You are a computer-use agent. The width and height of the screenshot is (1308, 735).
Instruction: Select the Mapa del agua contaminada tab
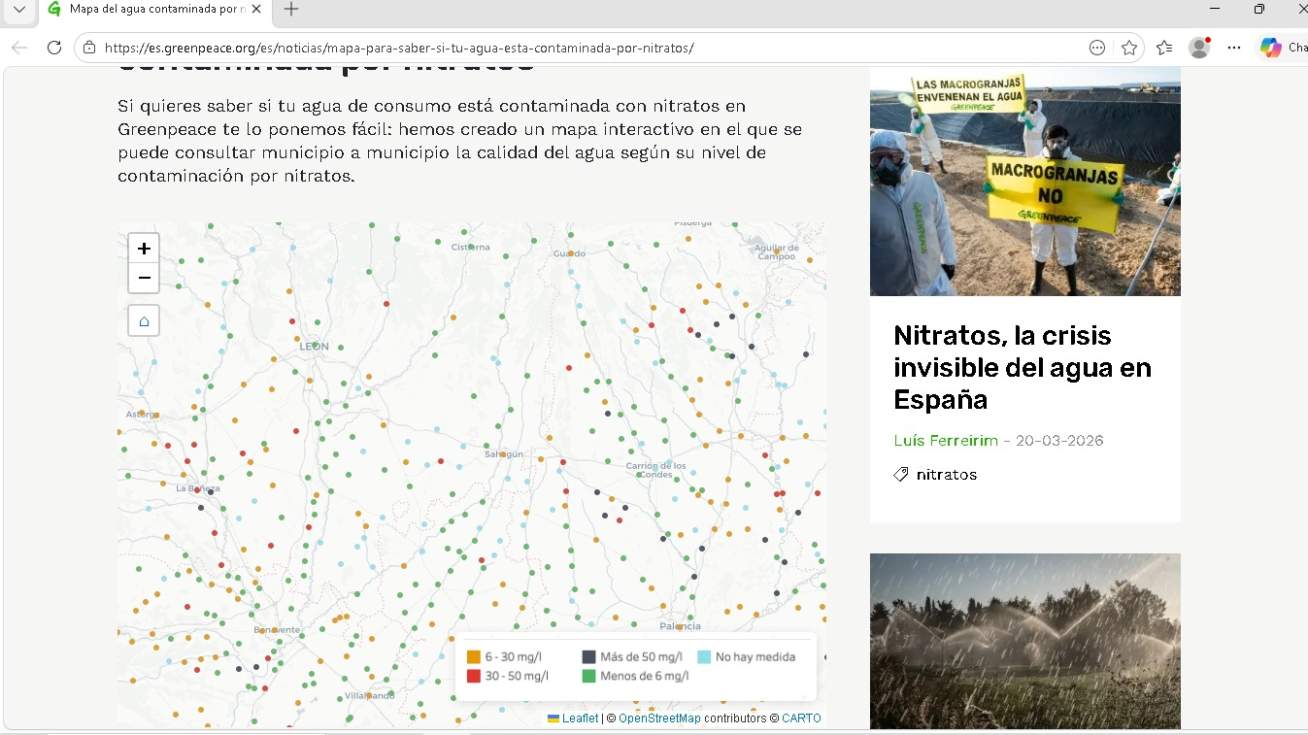(x=150, y=9)
